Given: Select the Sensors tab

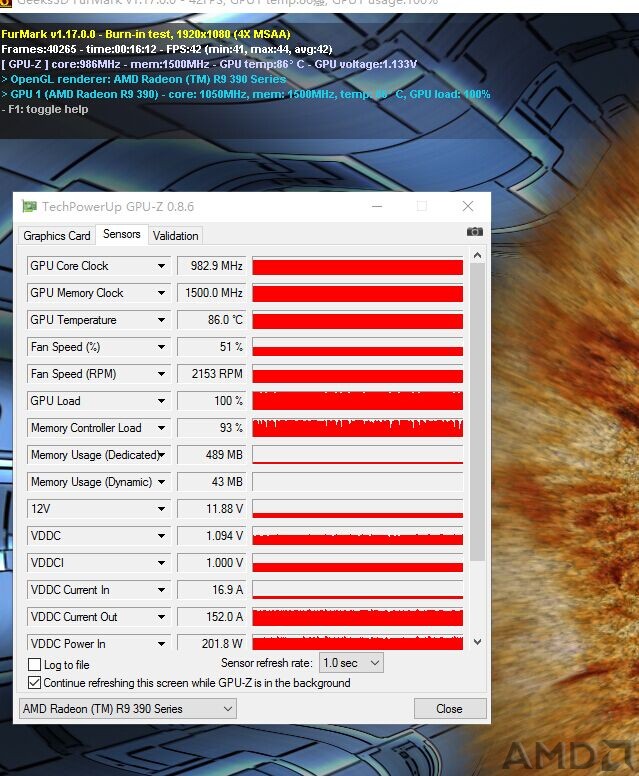Looking at the screenshot, I should [x=121, y=234].
